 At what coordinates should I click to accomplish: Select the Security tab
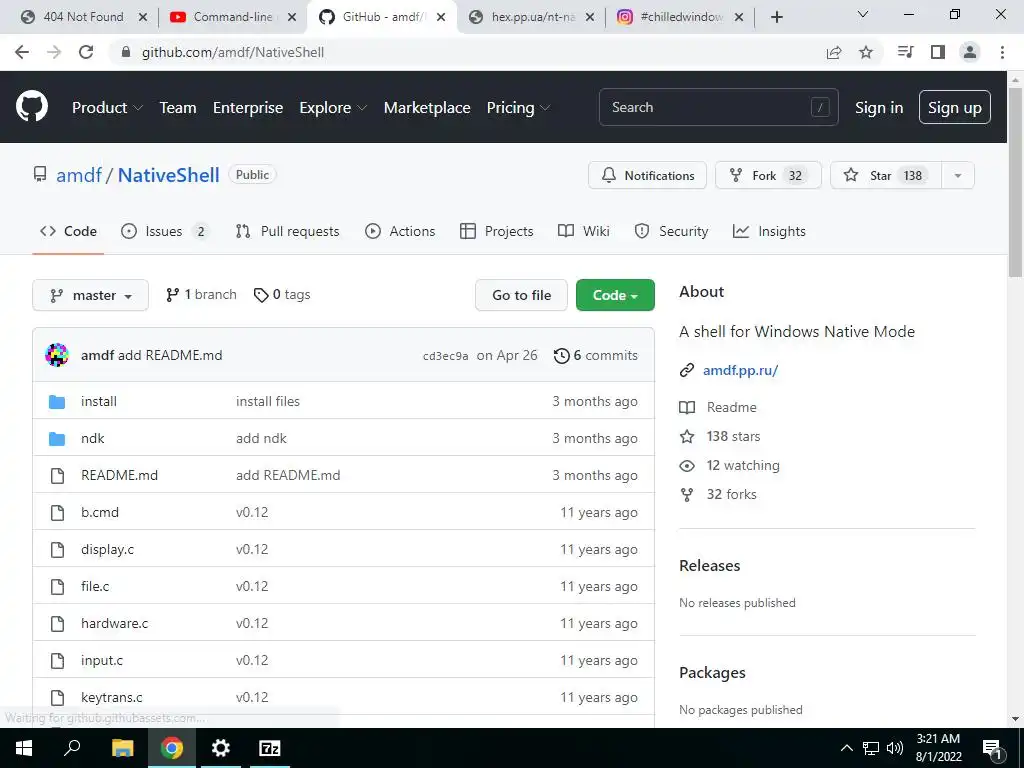tap(671, 231)
